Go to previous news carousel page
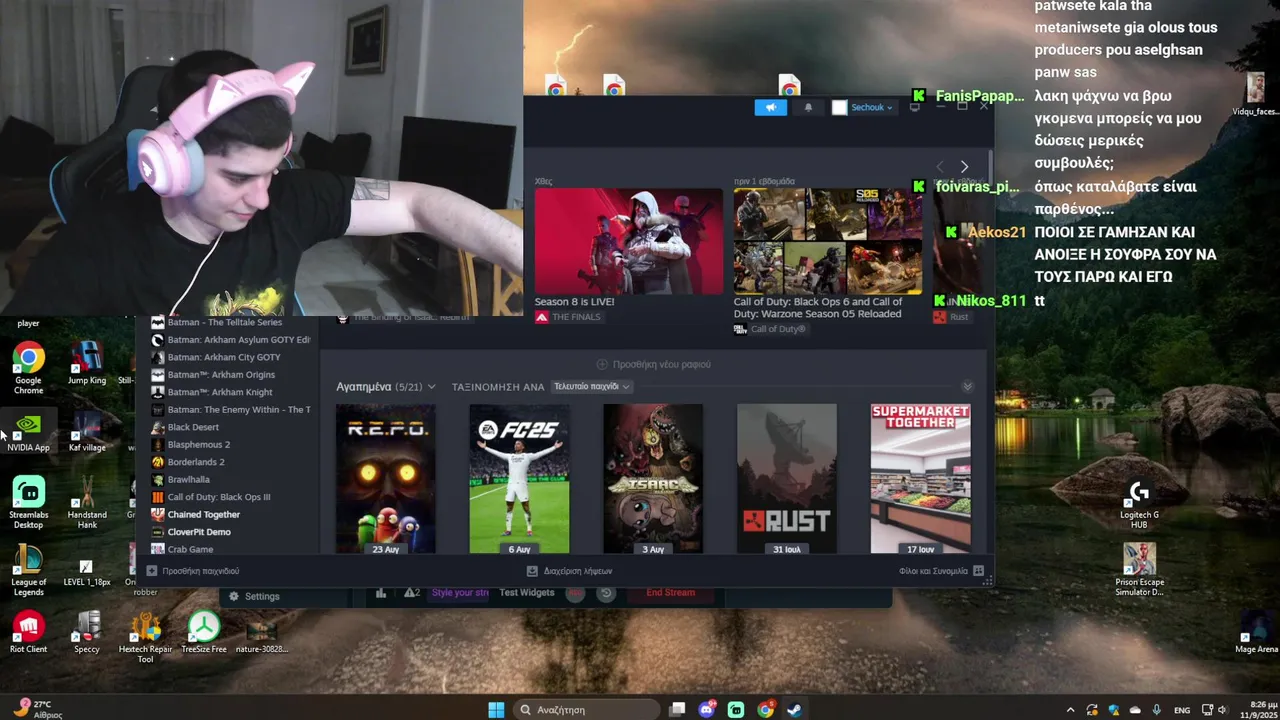The height and width of the screenshot is (720, 1280). point(940,166)
